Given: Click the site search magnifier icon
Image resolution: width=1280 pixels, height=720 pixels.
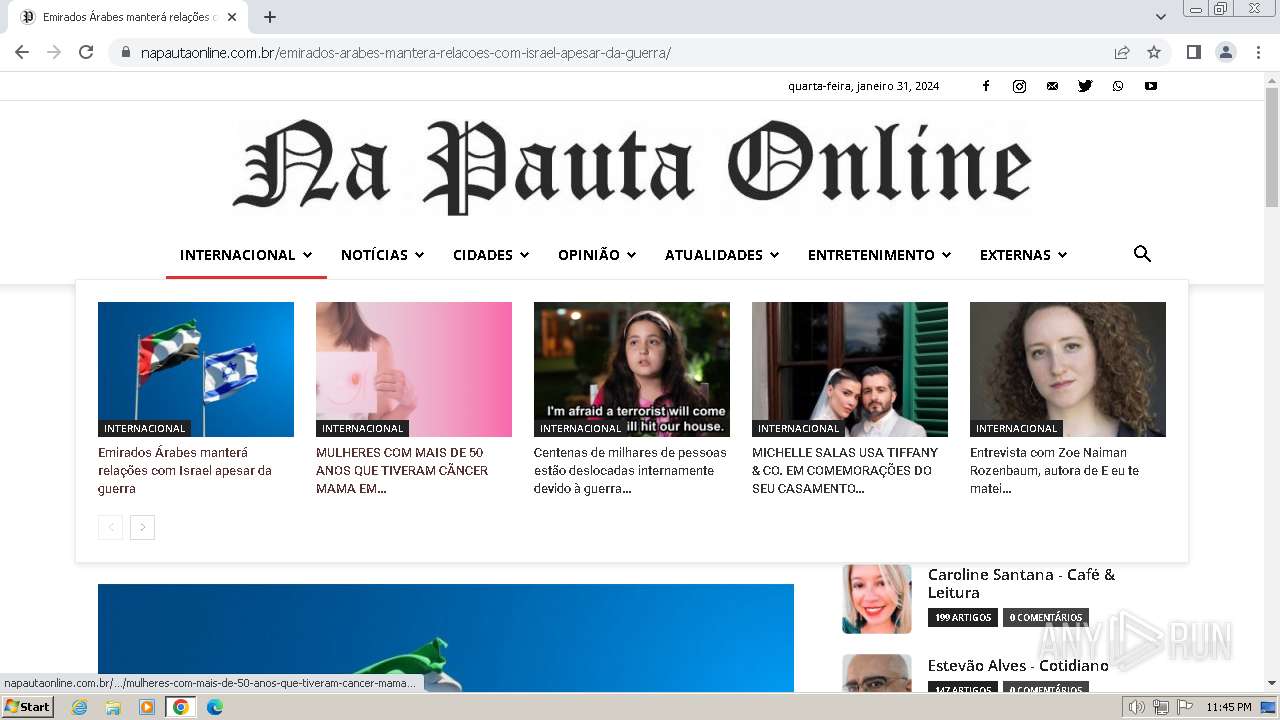Looking at the screenshot, I should [1142, 254].
